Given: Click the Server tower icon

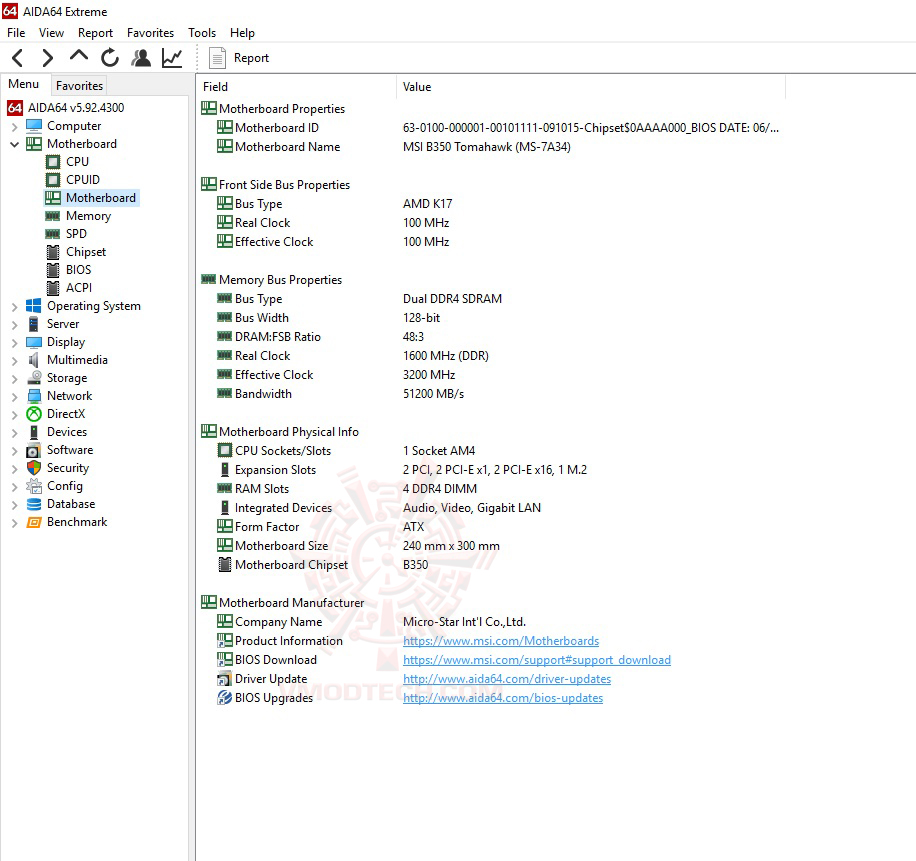Looking at the screenshot, I should click(34, 324).
